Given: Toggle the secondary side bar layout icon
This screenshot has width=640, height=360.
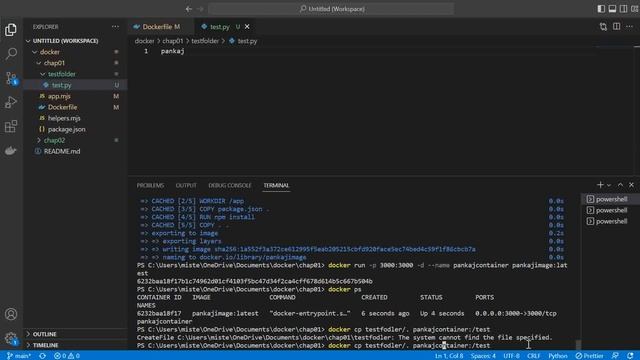Looking at the screenshot, I should pyautogui.click(x=623, y=9).
